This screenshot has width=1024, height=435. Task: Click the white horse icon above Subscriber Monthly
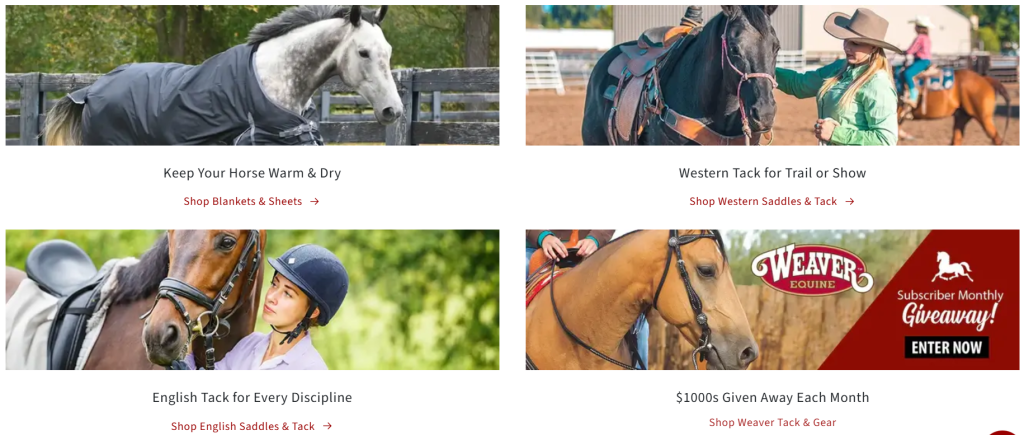point(952,266)
